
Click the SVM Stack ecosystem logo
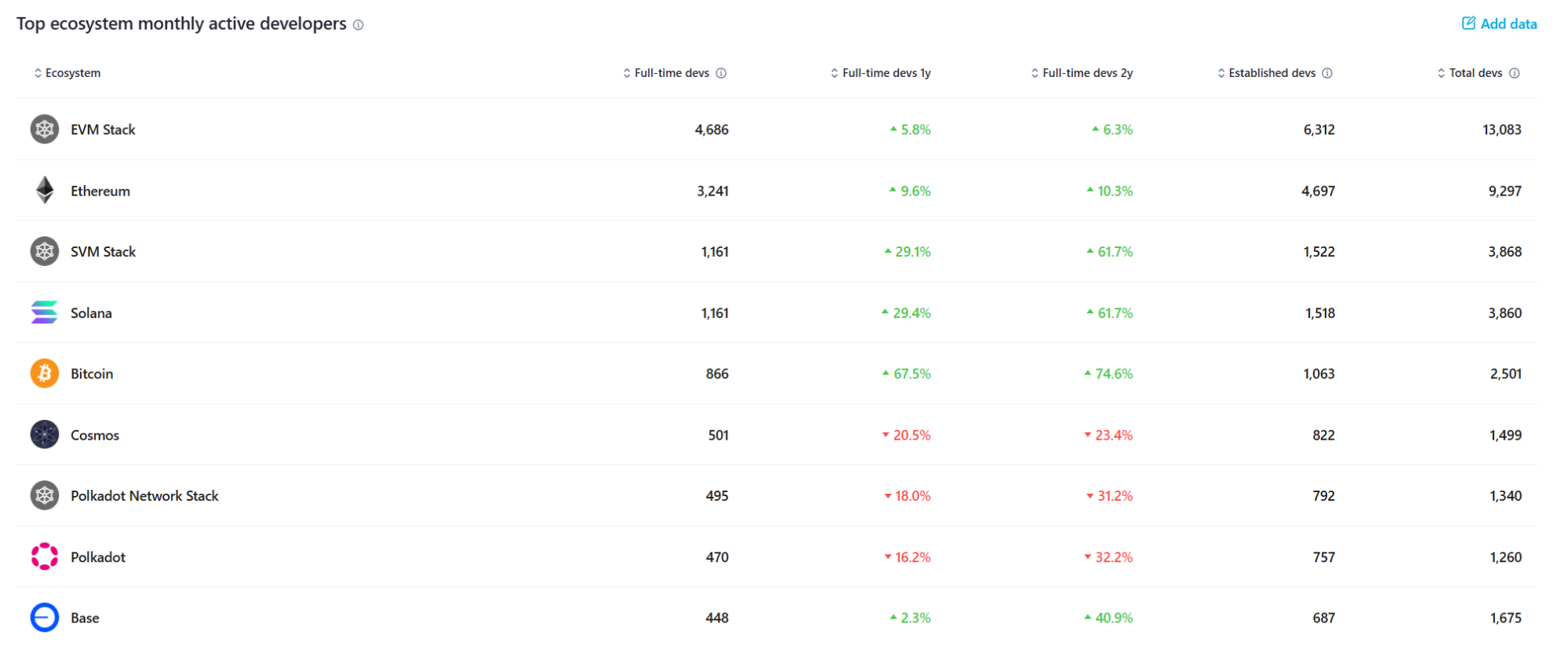[45, 251]
